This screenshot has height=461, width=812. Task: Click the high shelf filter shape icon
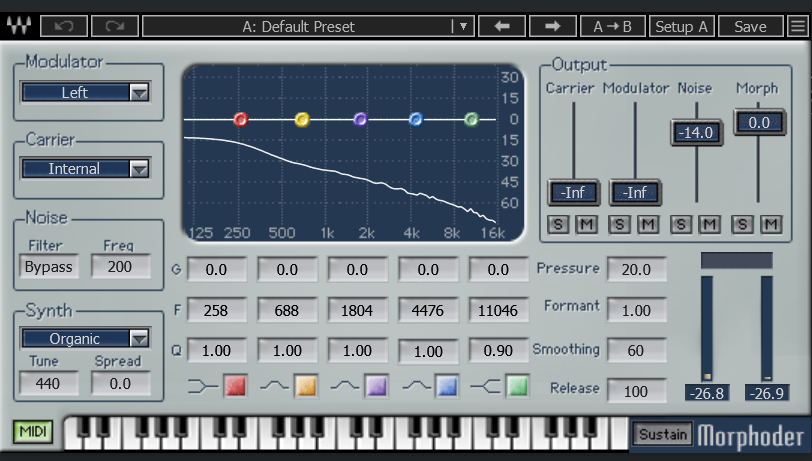tap(485, 386)
